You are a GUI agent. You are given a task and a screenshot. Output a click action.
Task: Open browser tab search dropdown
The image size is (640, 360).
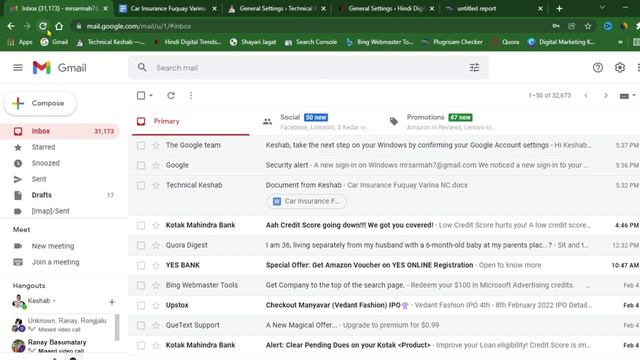point(602,8)
